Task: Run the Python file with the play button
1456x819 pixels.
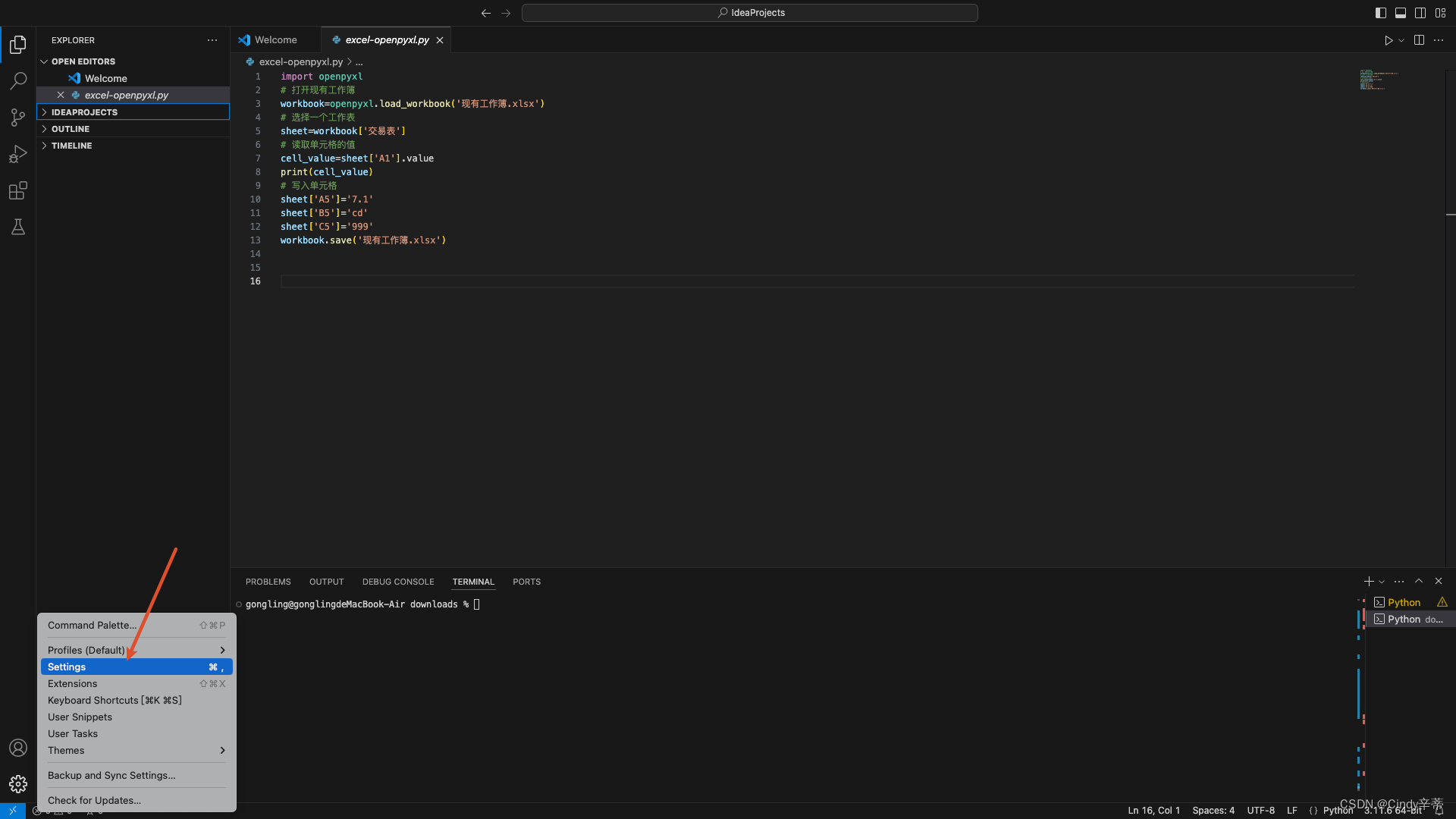Action: pyautogui.click(x=1389, y=40)
